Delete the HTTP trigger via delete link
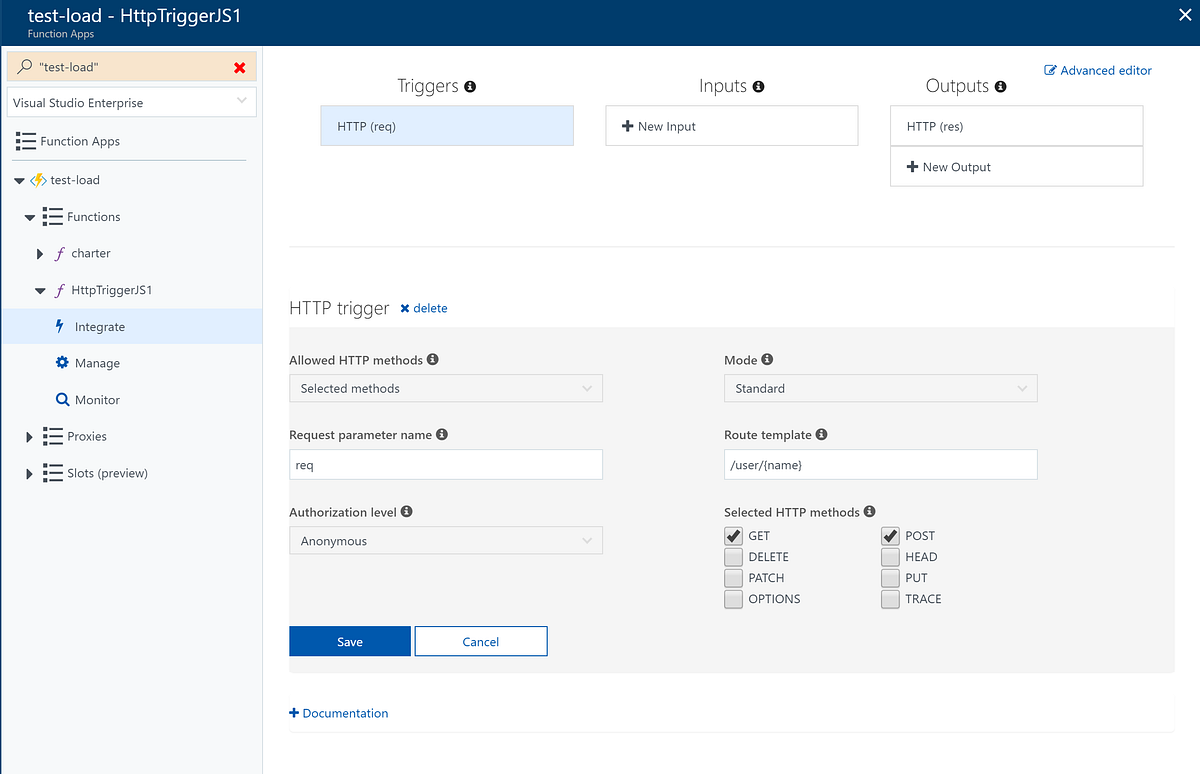This screenshot has height=774, width=1200. coord(424,308)
